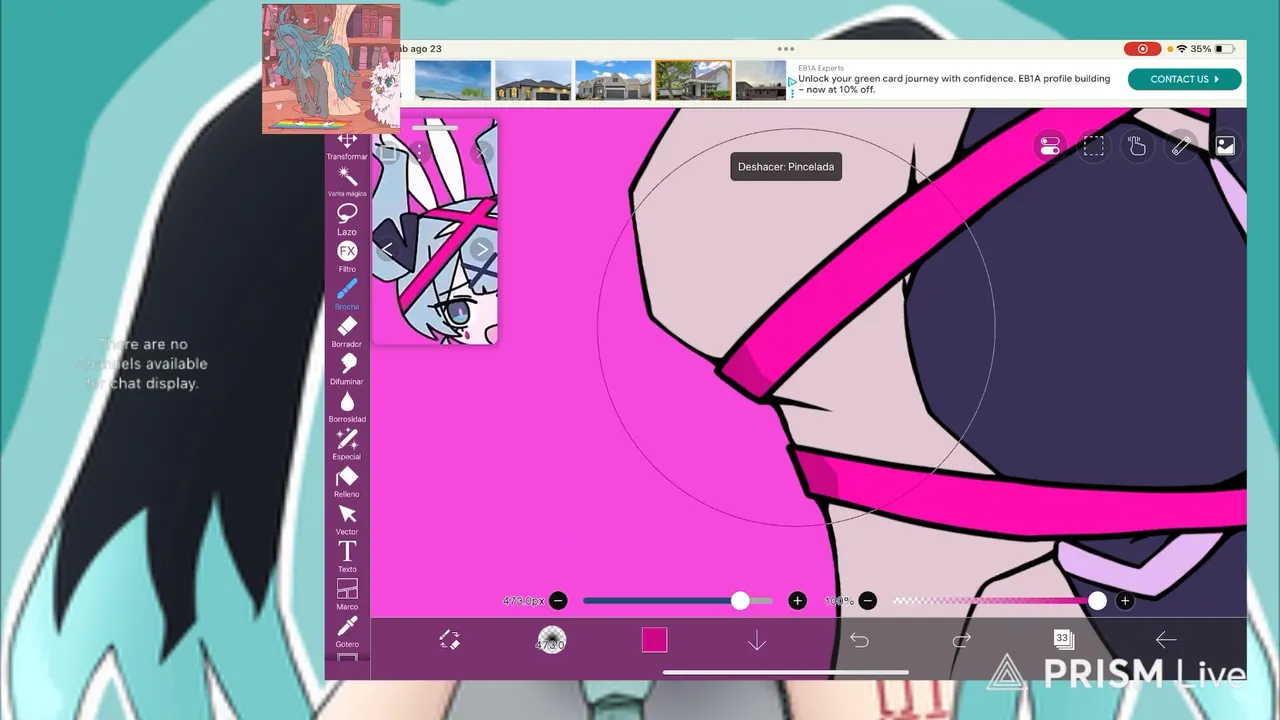Select the Difuminar smudge tool

point(347,369)
